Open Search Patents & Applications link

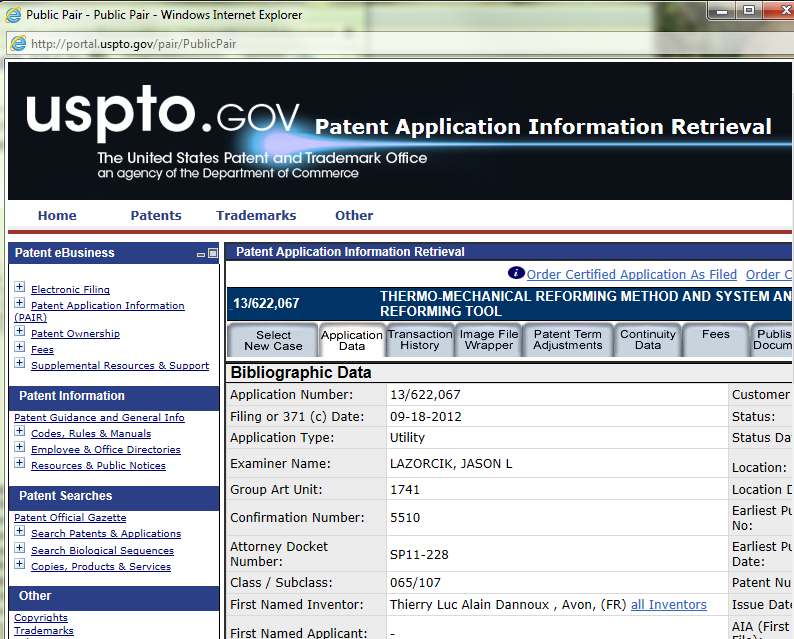tap(106, 533)
